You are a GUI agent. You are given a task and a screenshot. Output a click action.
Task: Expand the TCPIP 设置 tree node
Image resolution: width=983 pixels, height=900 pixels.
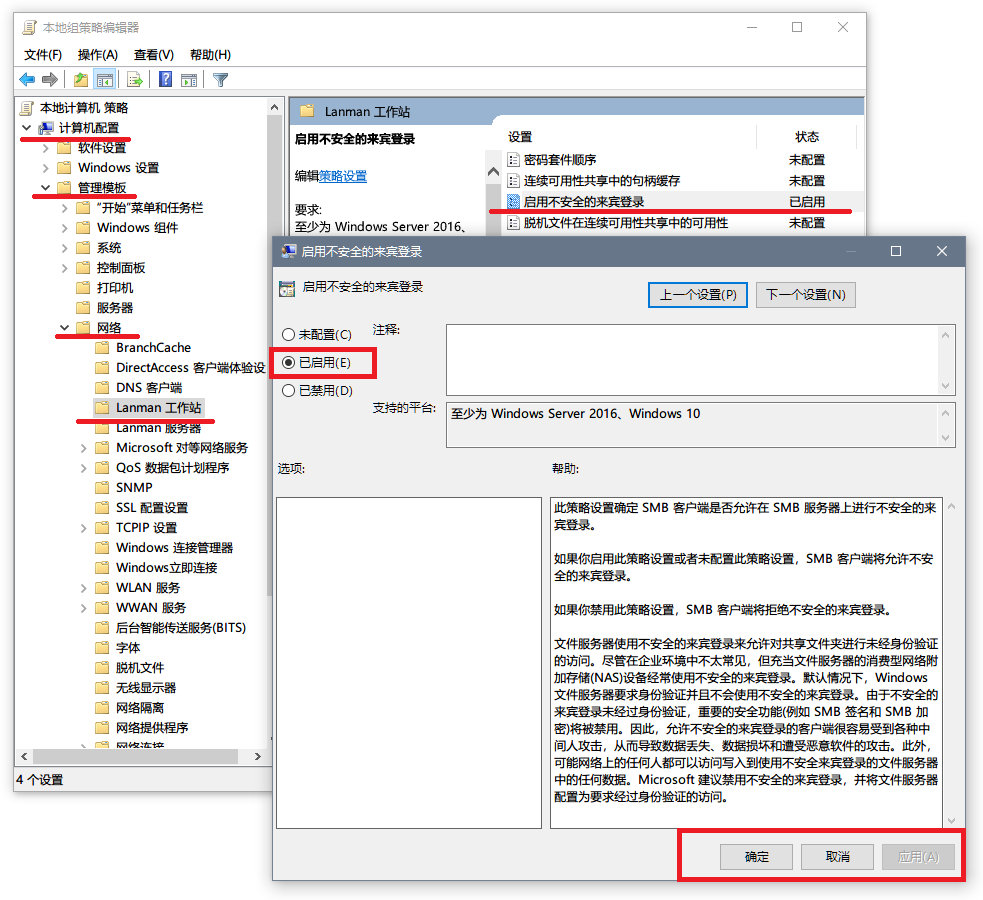(x=83, y=528)
